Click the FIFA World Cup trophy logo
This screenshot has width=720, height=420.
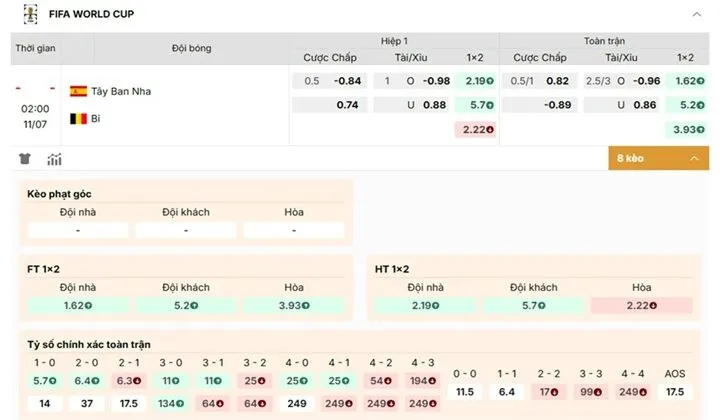(31, 14)
